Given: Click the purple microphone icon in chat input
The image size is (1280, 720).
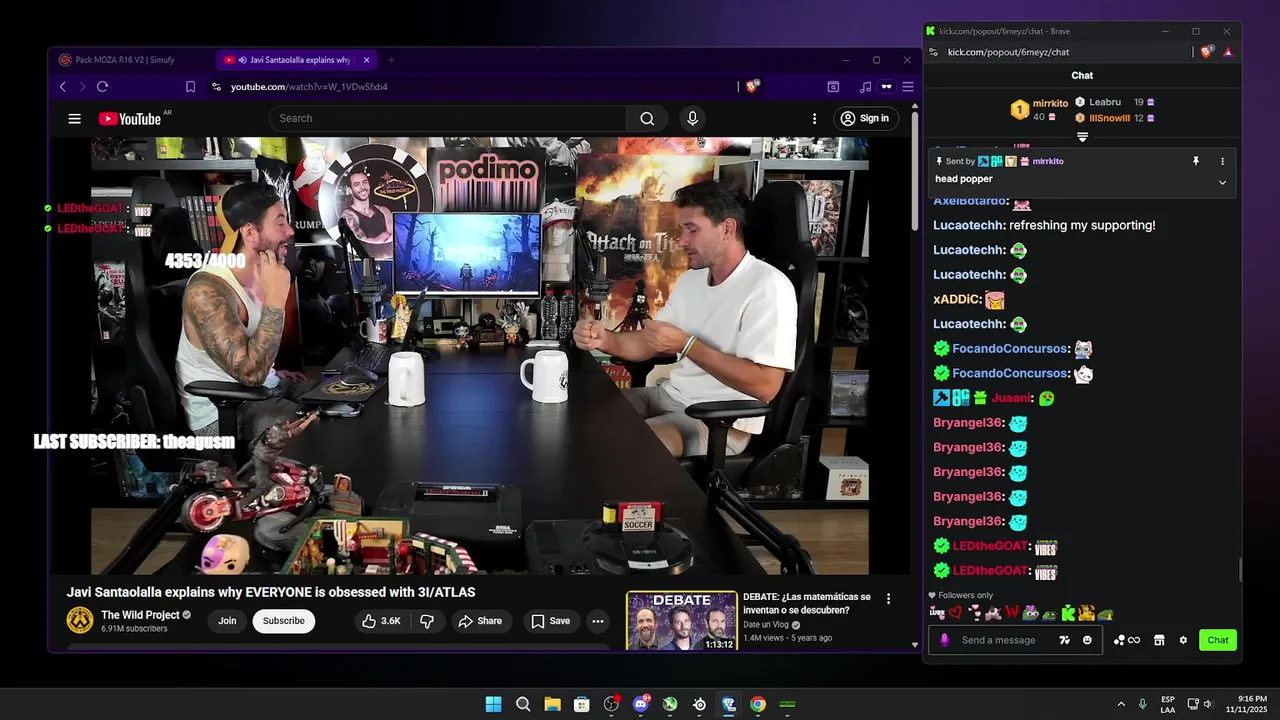Looking at the screenshot, I should point(945,640).
